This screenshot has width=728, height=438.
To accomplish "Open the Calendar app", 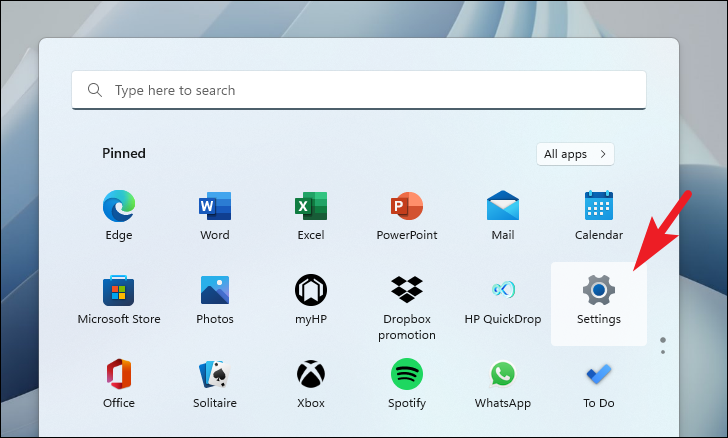I will pos(598,215).
